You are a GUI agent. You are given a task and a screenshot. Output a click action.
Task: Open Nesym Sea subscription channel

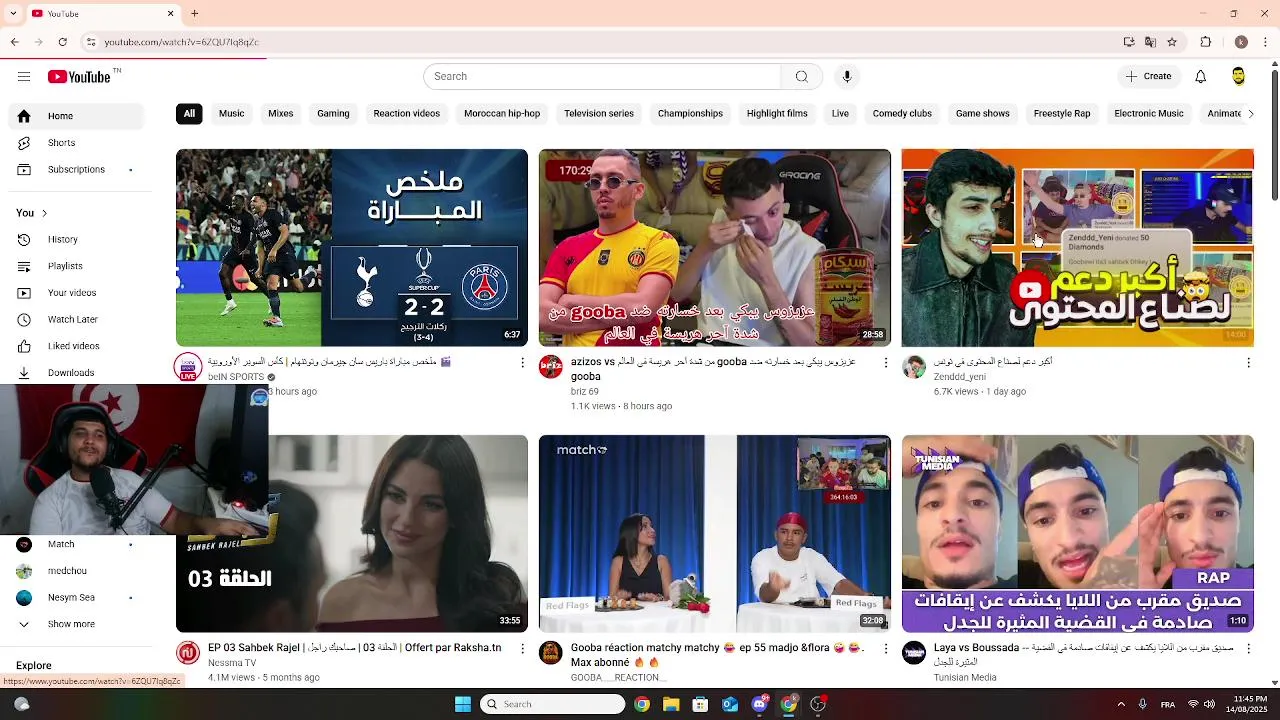point(76,598)
